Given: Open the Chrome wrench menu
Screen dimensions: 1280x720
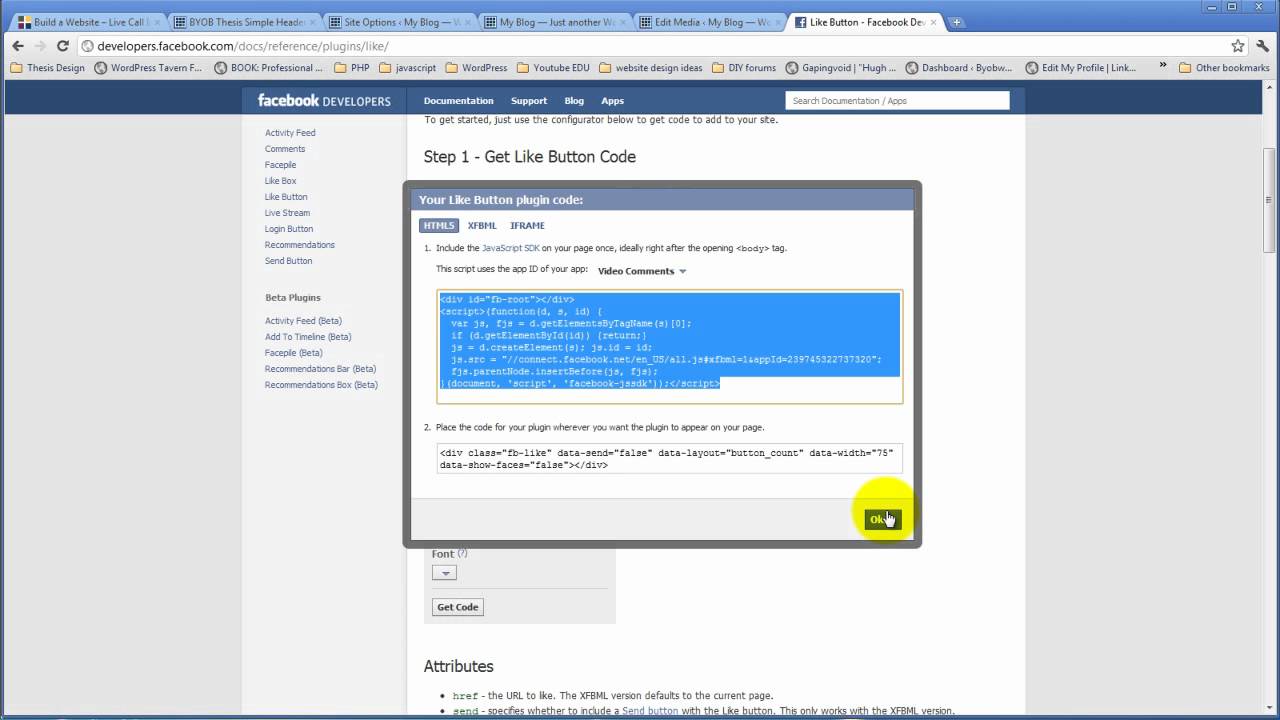Looking at the screenshot, I should [x=1261, y=46].
